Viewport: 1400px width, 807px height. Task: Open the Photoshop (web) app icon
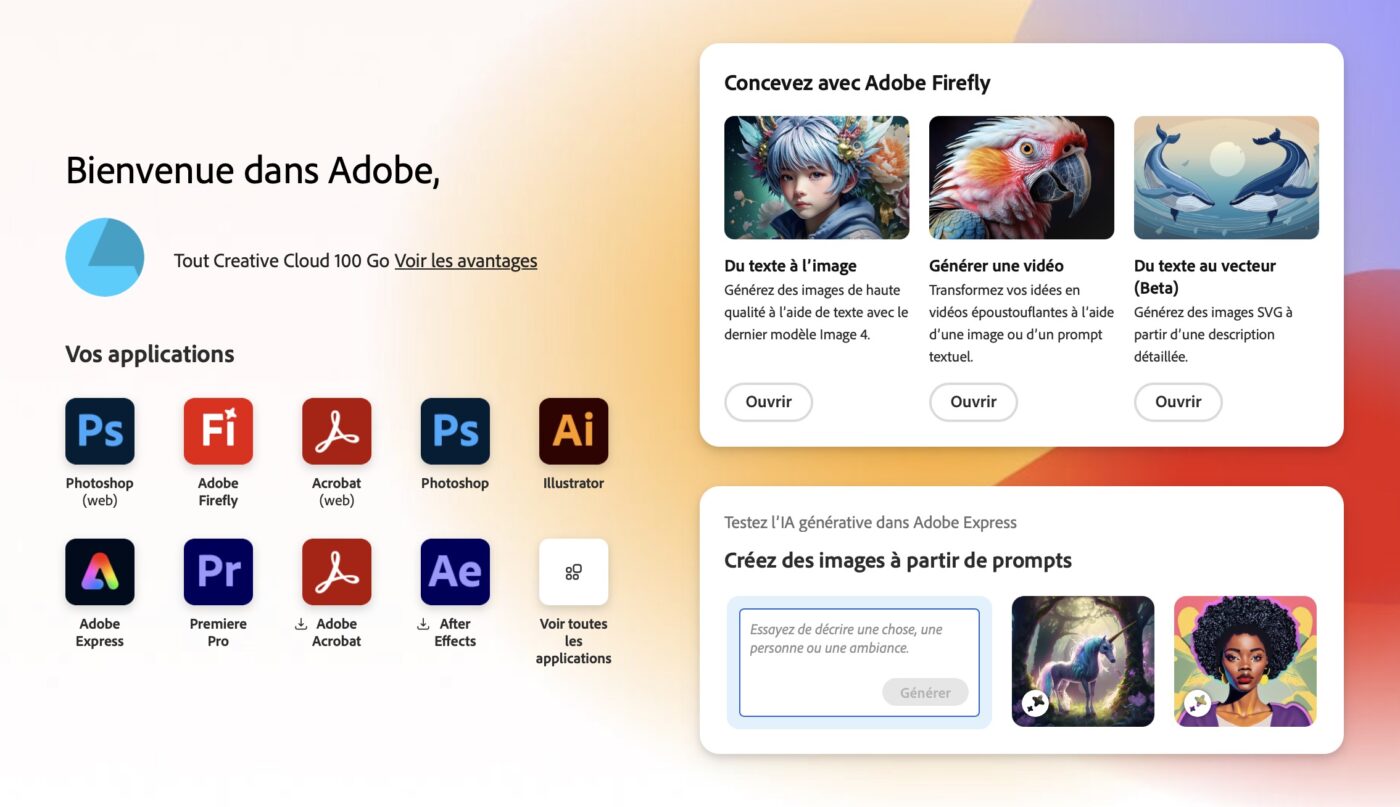(100, 431)
